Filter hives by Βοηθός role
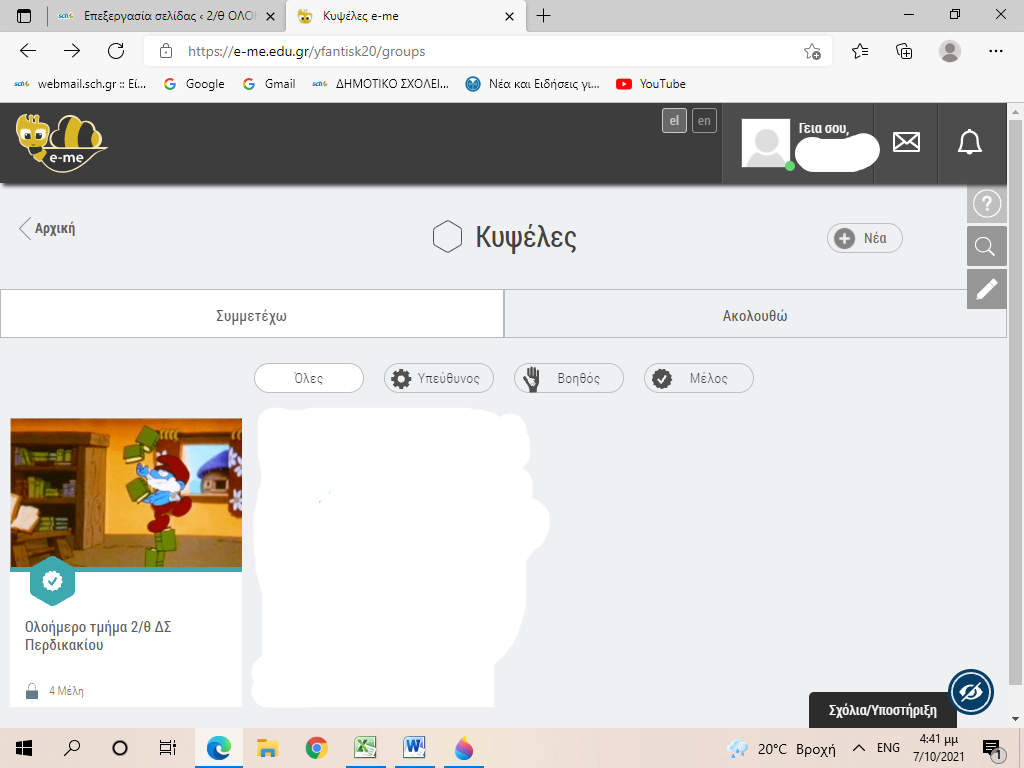Screen dimensions: 1024x768 click(x=568, y=379)
